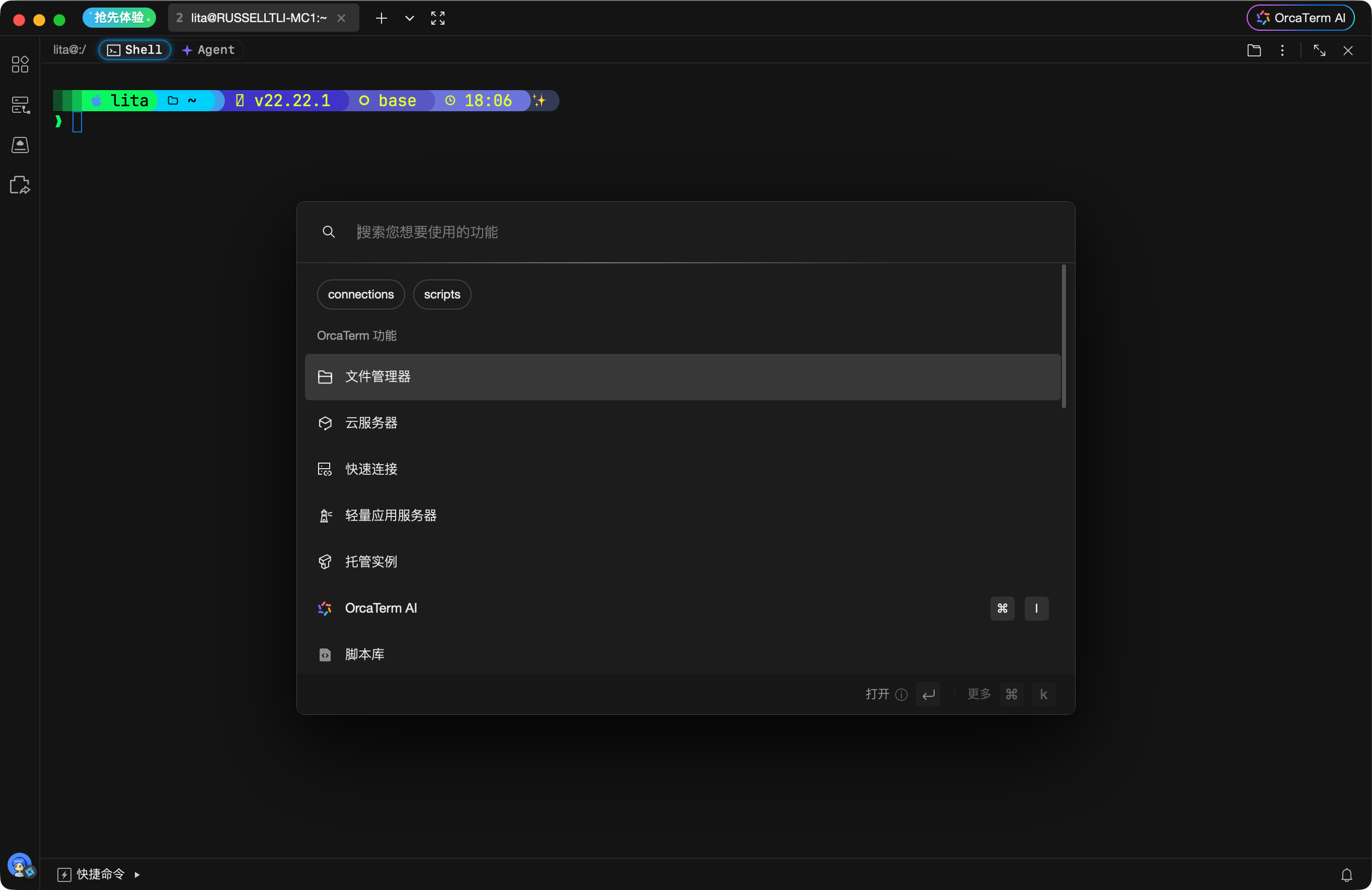Screen dimensions: 1372x890
Task: Select 轻量应用服务器 in command list
Action: click(682, 515)
